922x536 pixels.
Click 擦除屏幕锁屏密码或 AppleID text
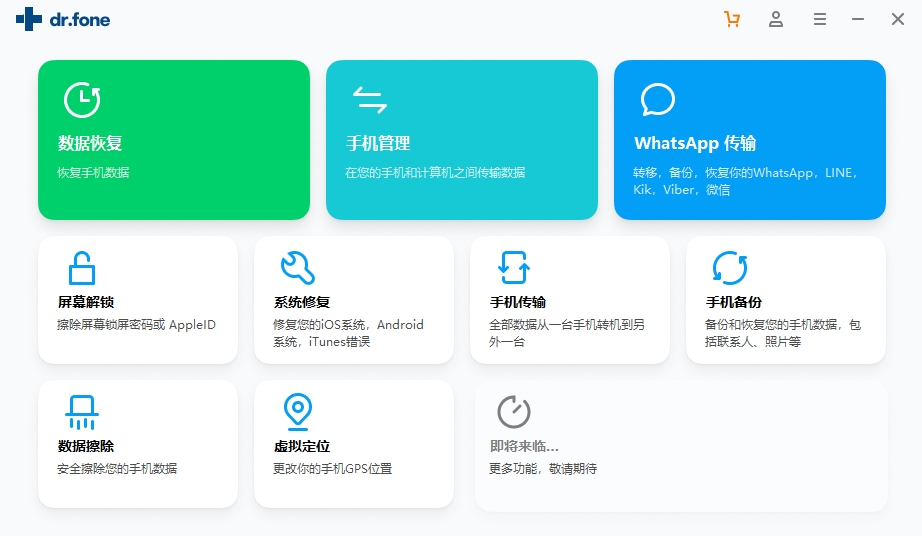[136, 324]
